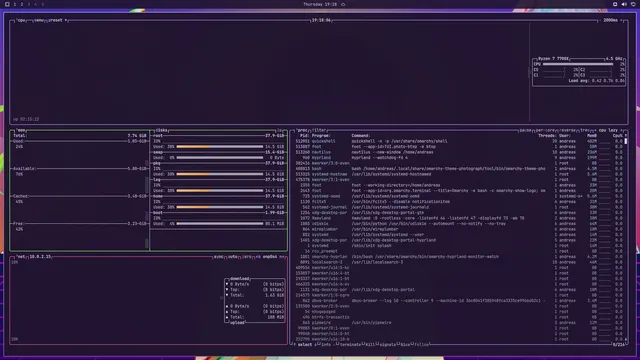The width and height of the screenshot is (640, 360).
Task: Switch to workspace 3 in the top bar
Action: pos(29,4)
